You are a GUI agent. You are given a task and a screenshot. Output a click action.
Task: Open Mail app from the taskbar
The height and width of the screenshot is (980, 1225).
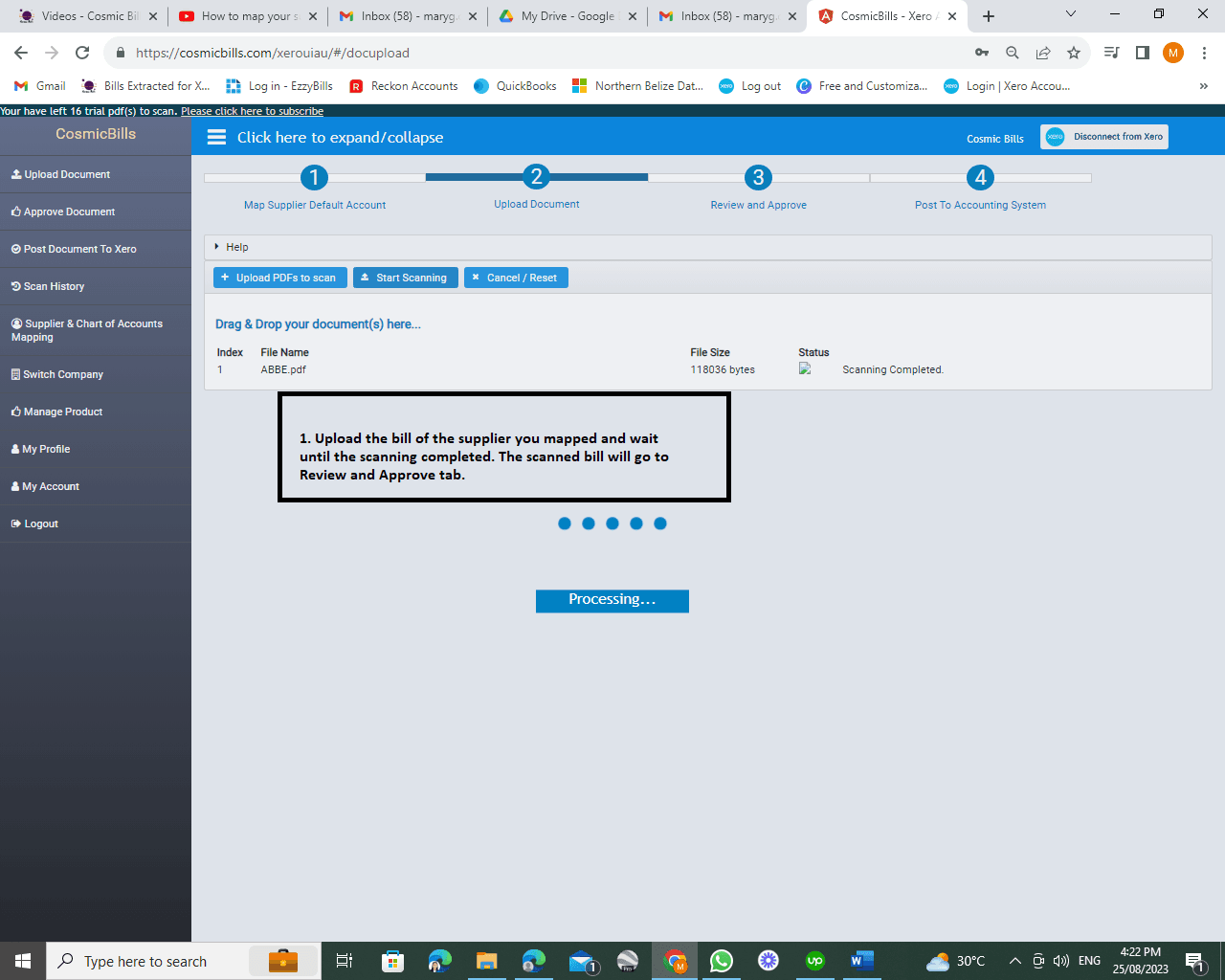[x=582, y=961]
